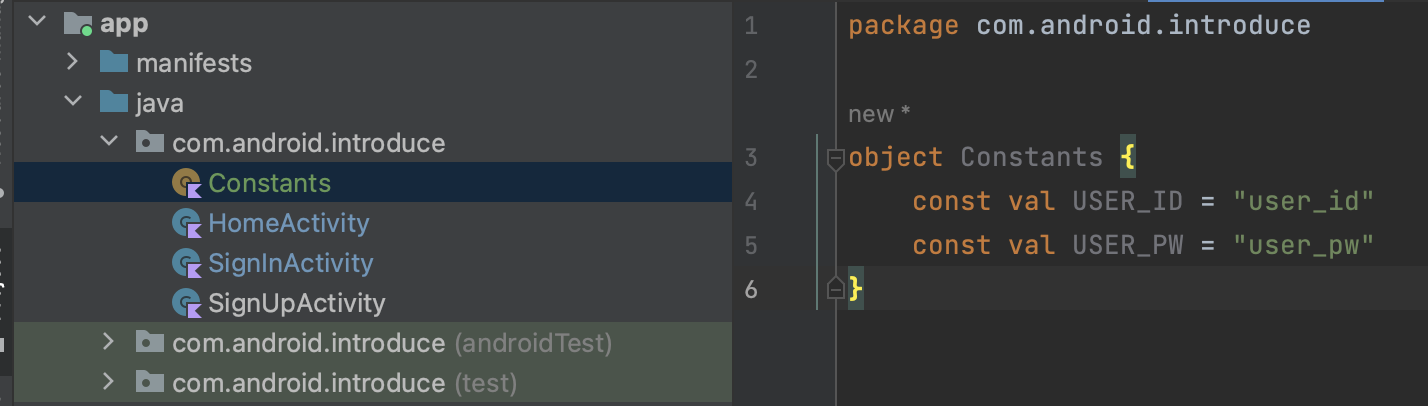
Task: Click the Constants Kotlin object icon
Action: click(187, 183)
